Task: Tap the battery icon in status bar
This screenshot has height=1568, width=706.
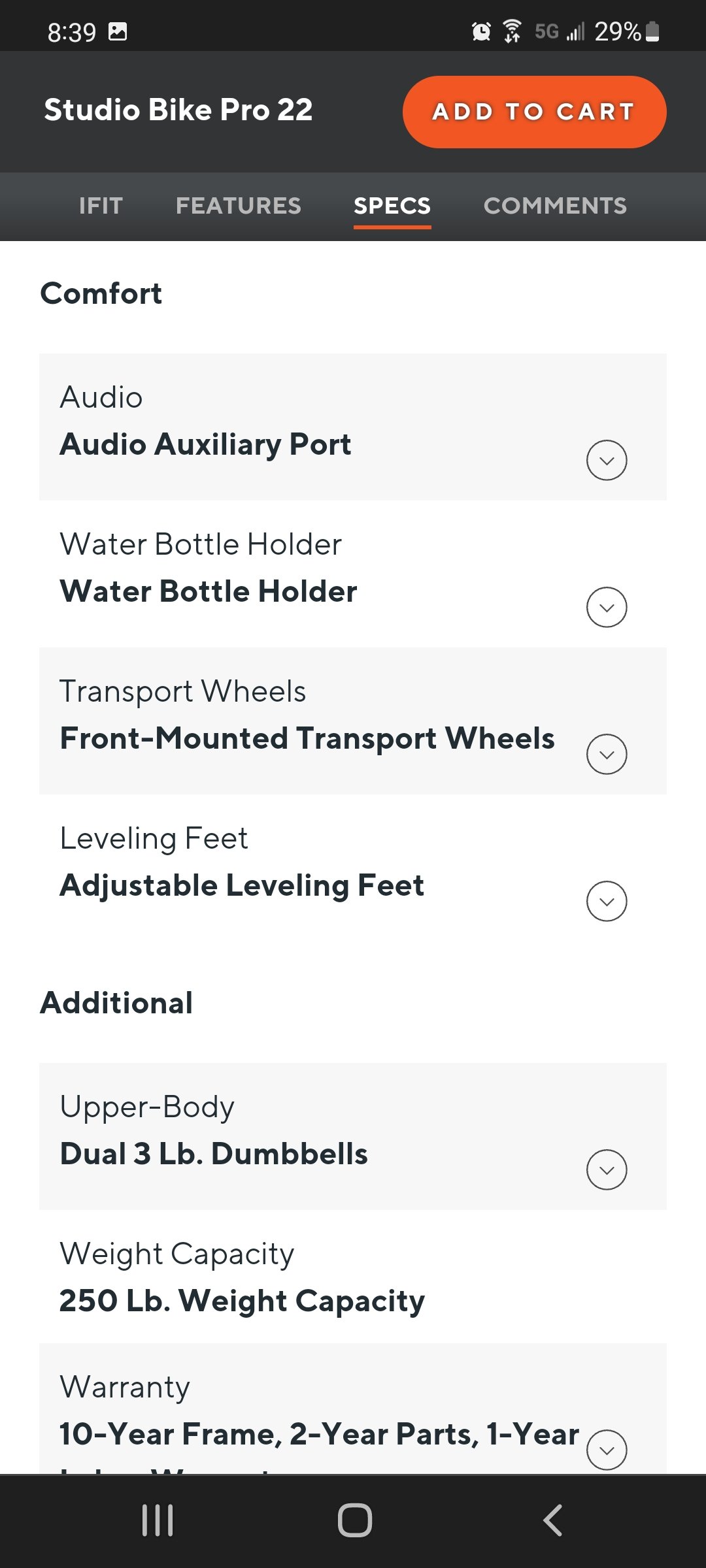Action: click(652, 31)
